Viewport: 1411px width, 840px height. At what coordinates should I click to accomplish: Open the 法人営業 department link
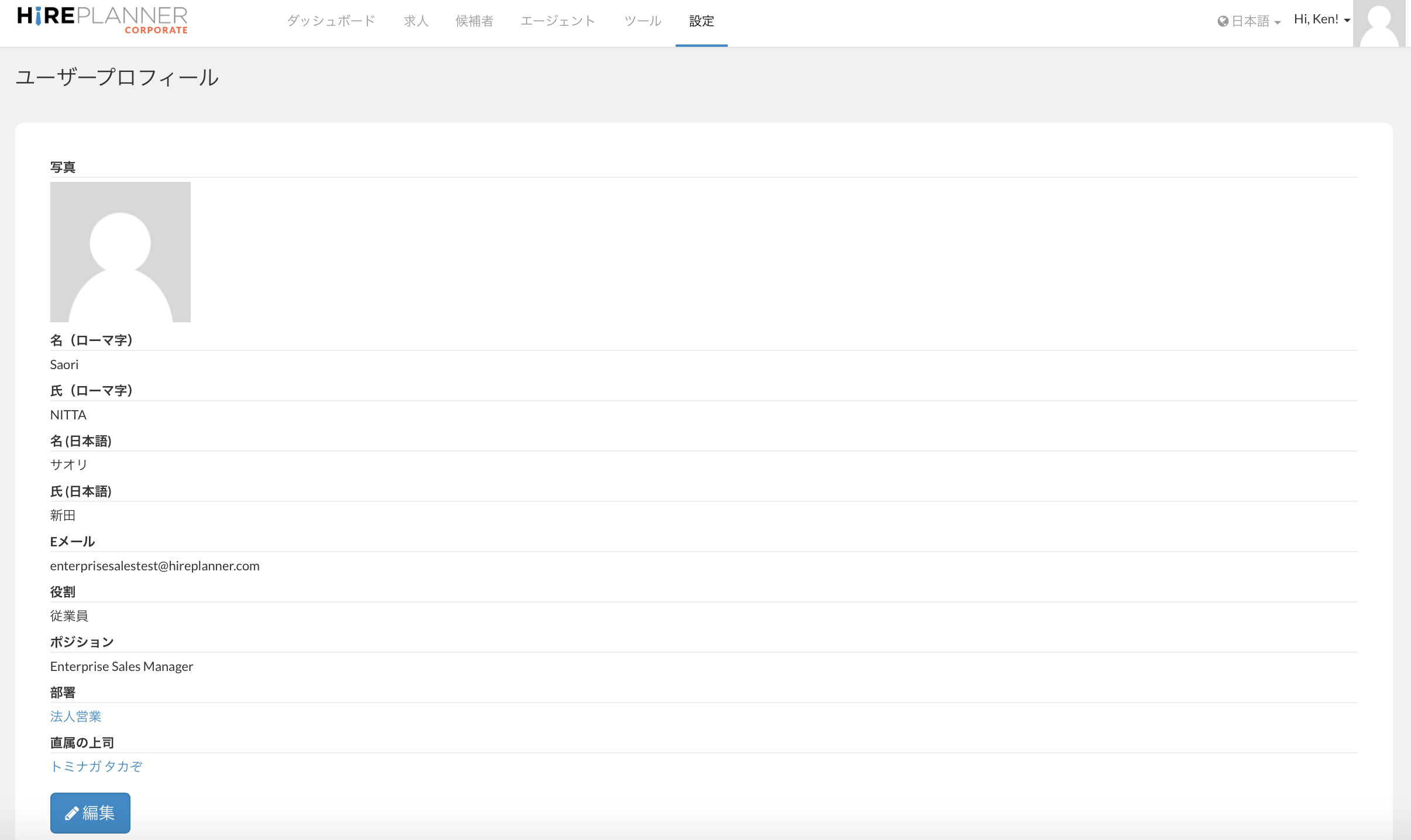(x=75, y=717)
